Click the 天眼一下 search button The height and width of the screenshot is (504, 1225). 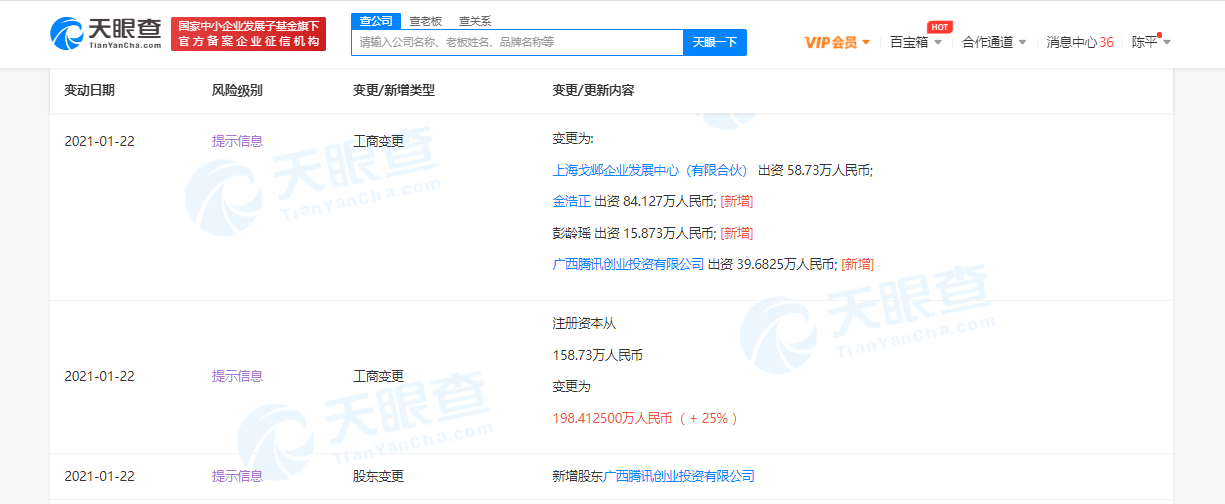[715, 42]
